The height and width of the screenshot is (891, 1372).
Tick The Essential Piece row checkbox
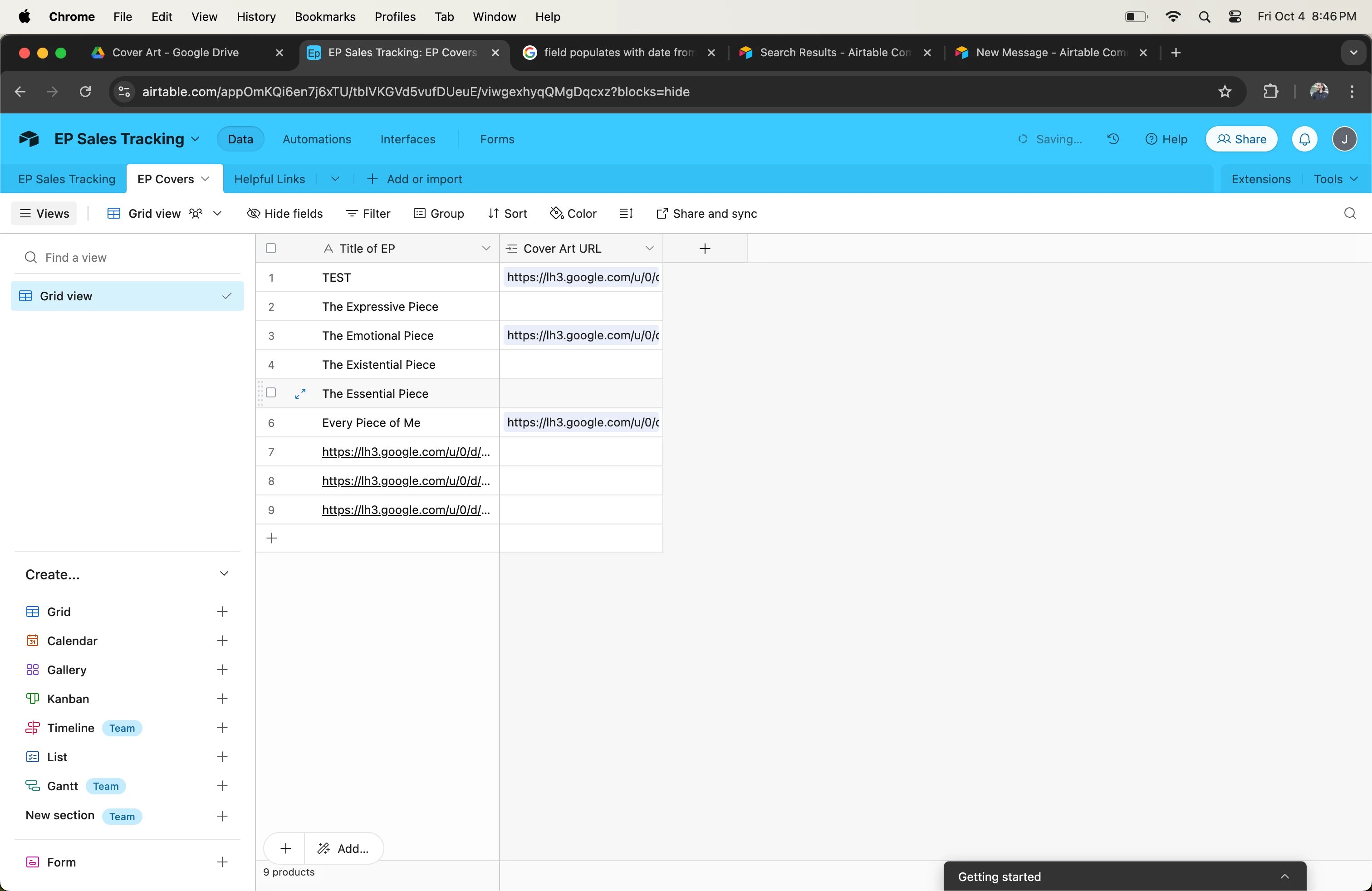coord(271,393)
